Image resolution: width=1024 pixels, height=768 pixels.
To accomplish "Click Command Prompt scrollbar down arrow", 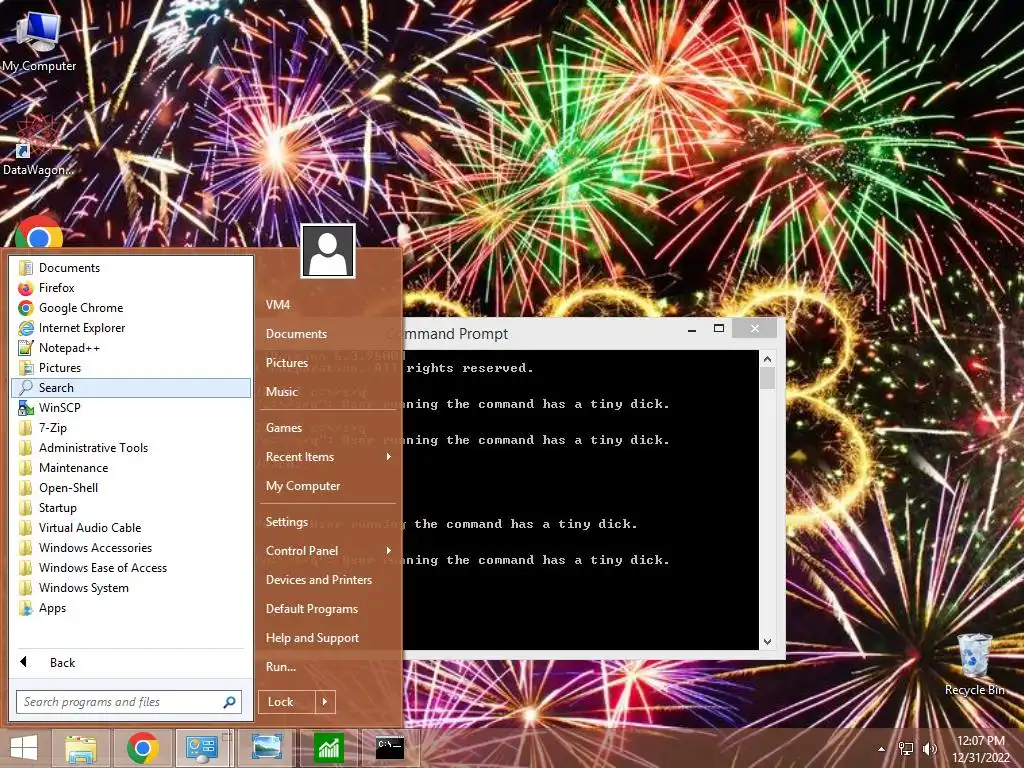I will pos(767,641).
